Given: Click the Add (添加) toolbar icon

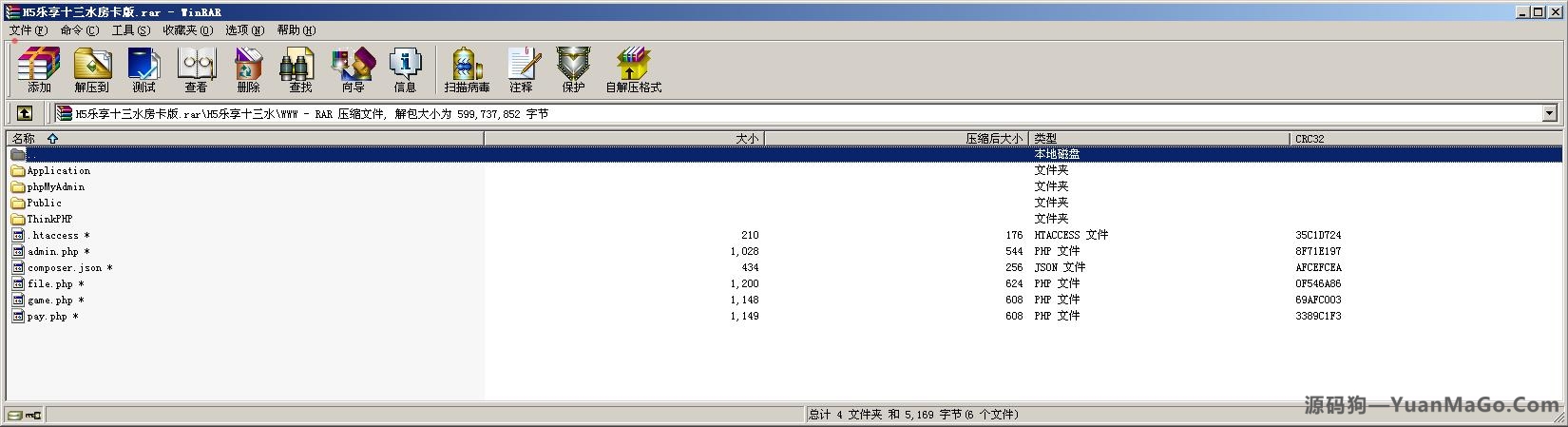Looking at the screenshot, I should [39, 69].
